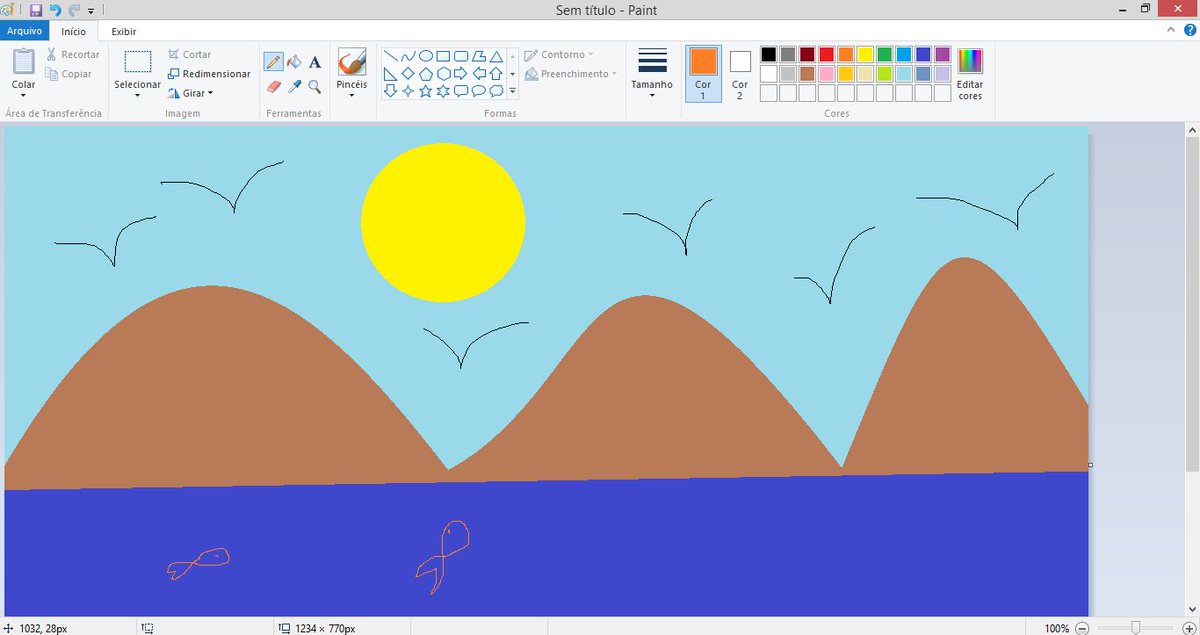Screen dimensions: 1200x635
Task: Select the Eraser tool
Action: click(273, 87)
